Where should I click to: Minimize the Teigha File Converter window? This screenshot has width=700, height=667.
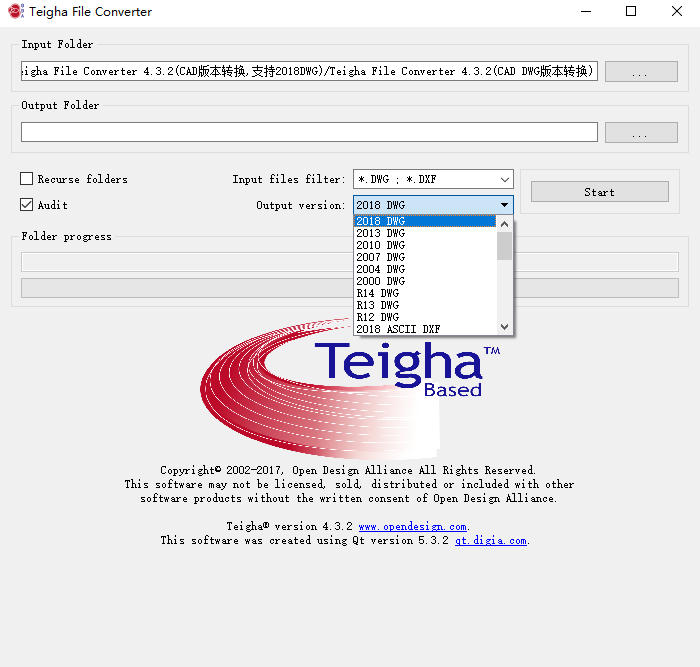[586, 12]
